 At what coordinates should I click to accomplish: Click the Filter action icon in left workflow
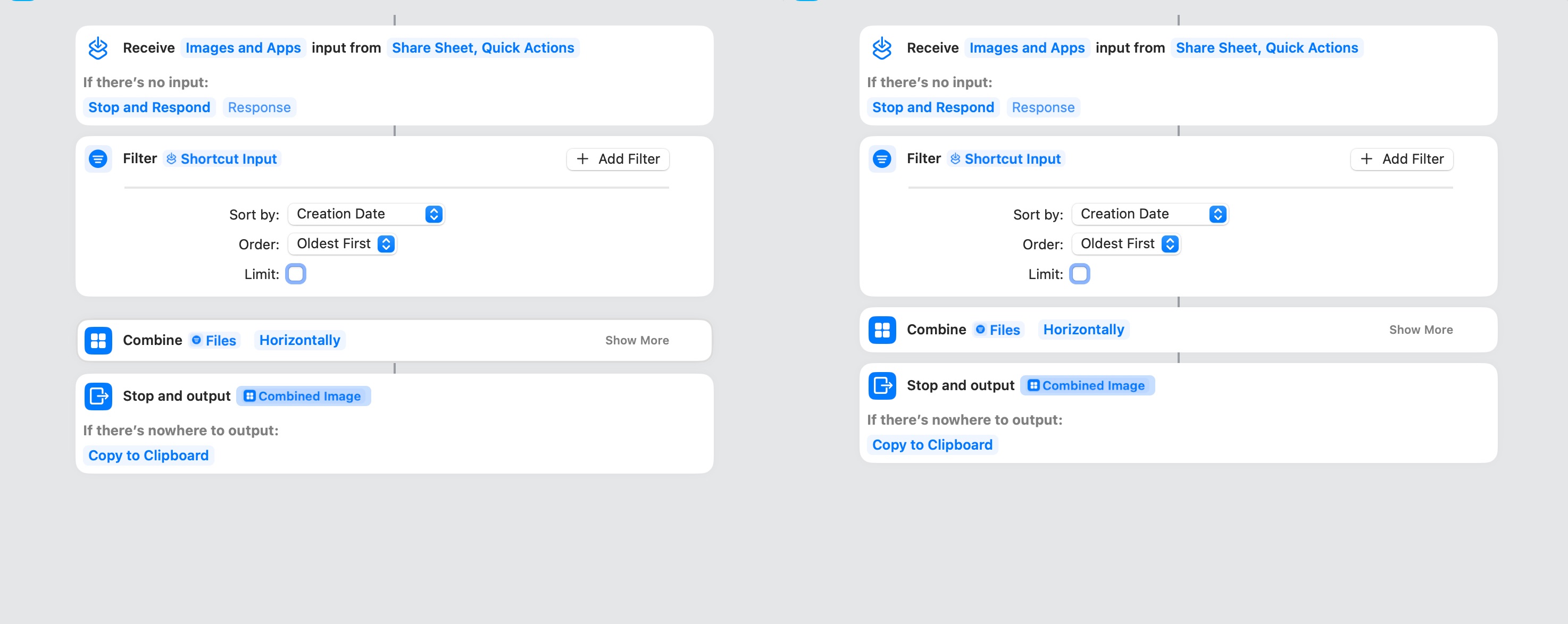tap(98, 159)
